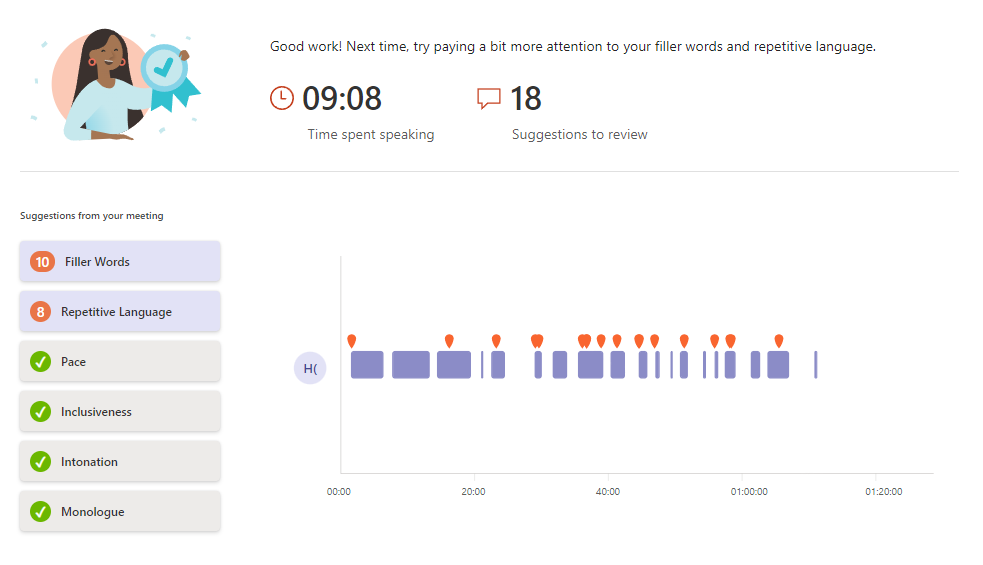Click the Intonation green checkmark icon
Viewport: 983px width, 565px height.
click(41, 462)
